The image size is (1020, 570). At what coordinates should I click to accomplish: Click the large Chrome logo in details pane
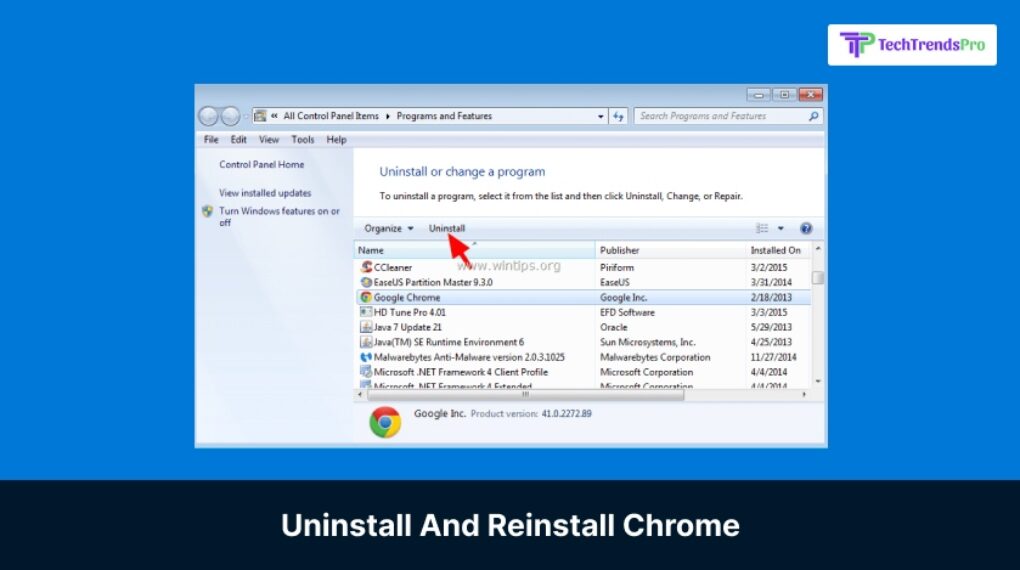[385, 422]
